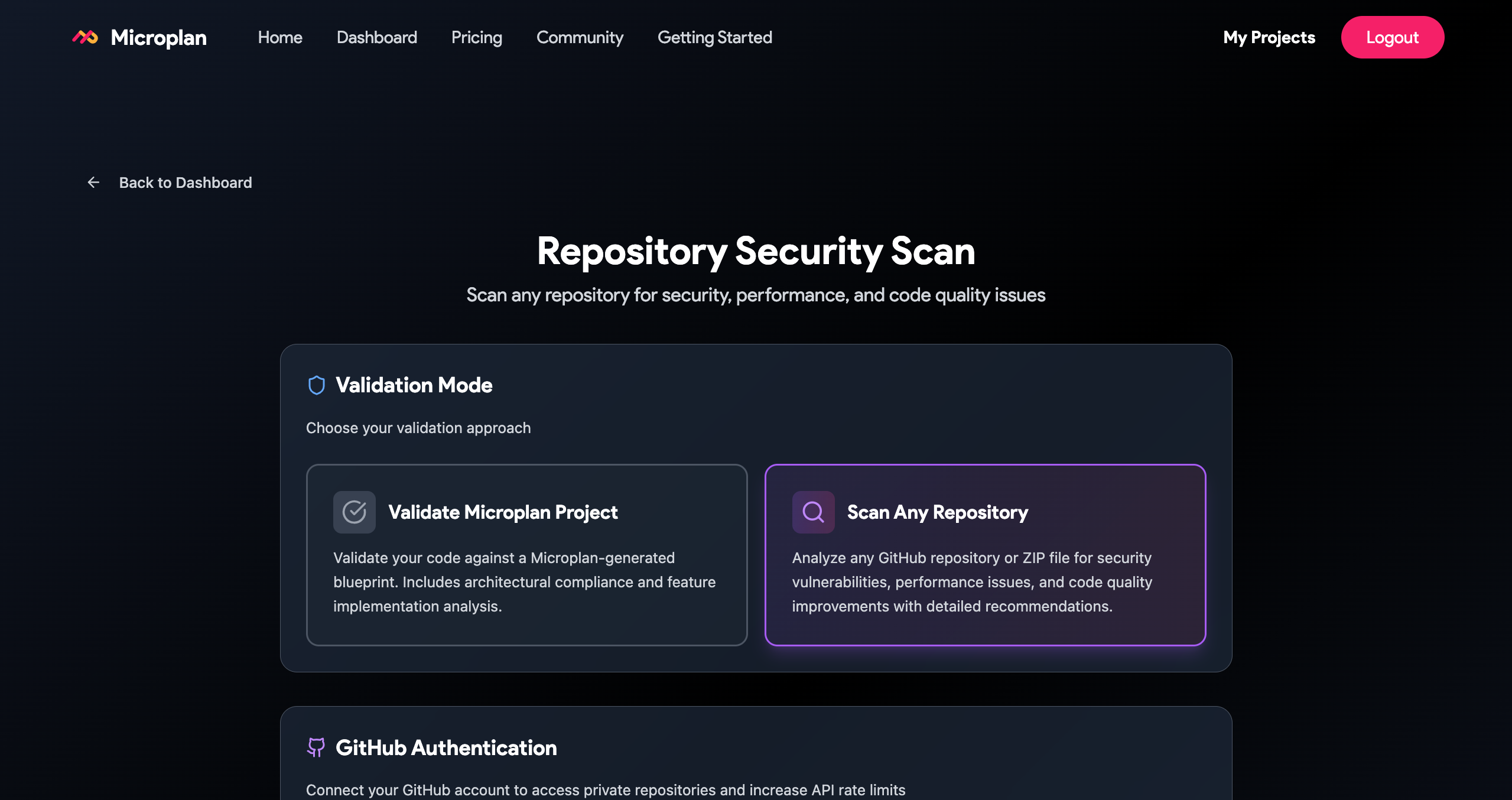Select the Scan Any Repository mode
Image resolution: width=1512 pixels, height=800 pixels.
tap(986, 555)
